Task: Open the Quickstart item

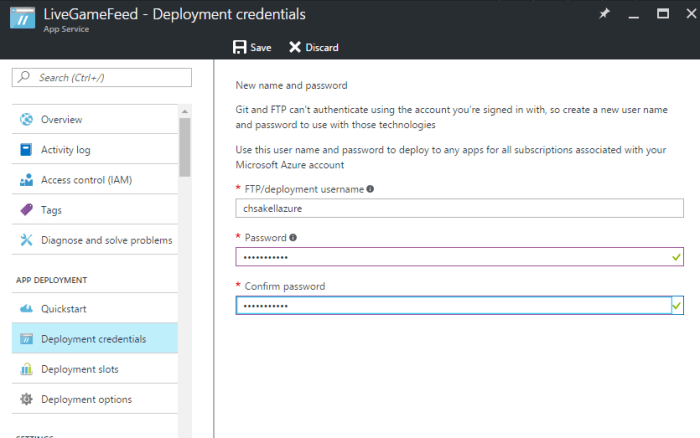Action: point(95,309)
